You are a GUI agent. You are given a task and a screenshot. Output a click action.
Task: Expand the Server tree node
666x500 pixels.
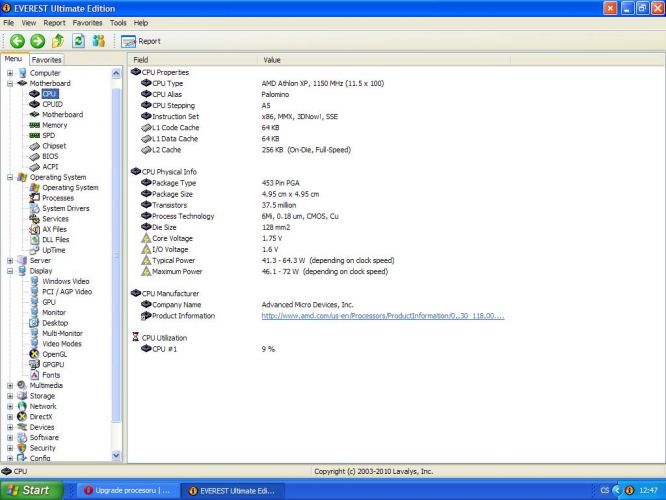(x=10, y=260)
